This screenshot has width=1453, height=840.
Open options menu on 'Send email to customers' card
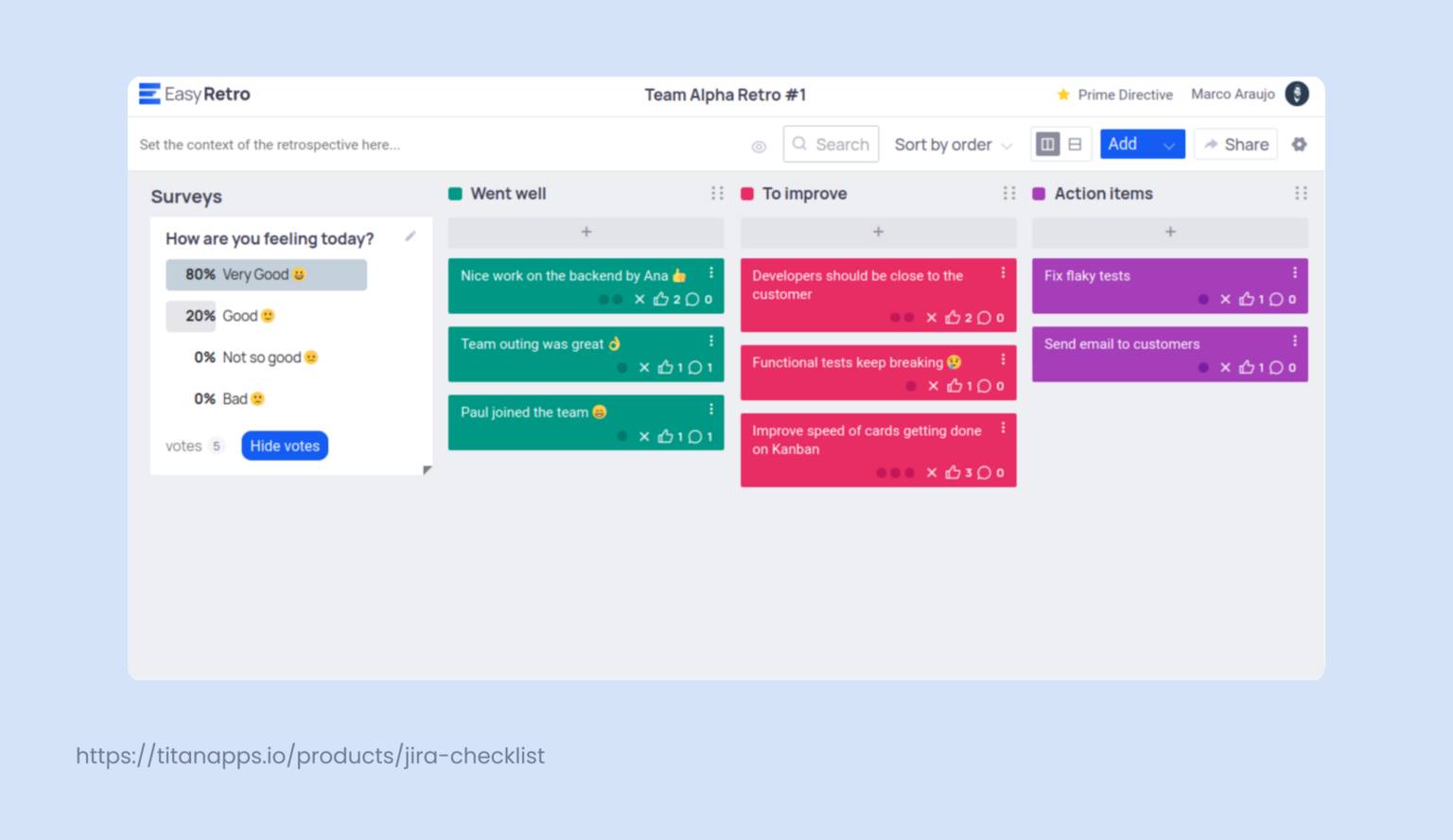click(1295, 341)
